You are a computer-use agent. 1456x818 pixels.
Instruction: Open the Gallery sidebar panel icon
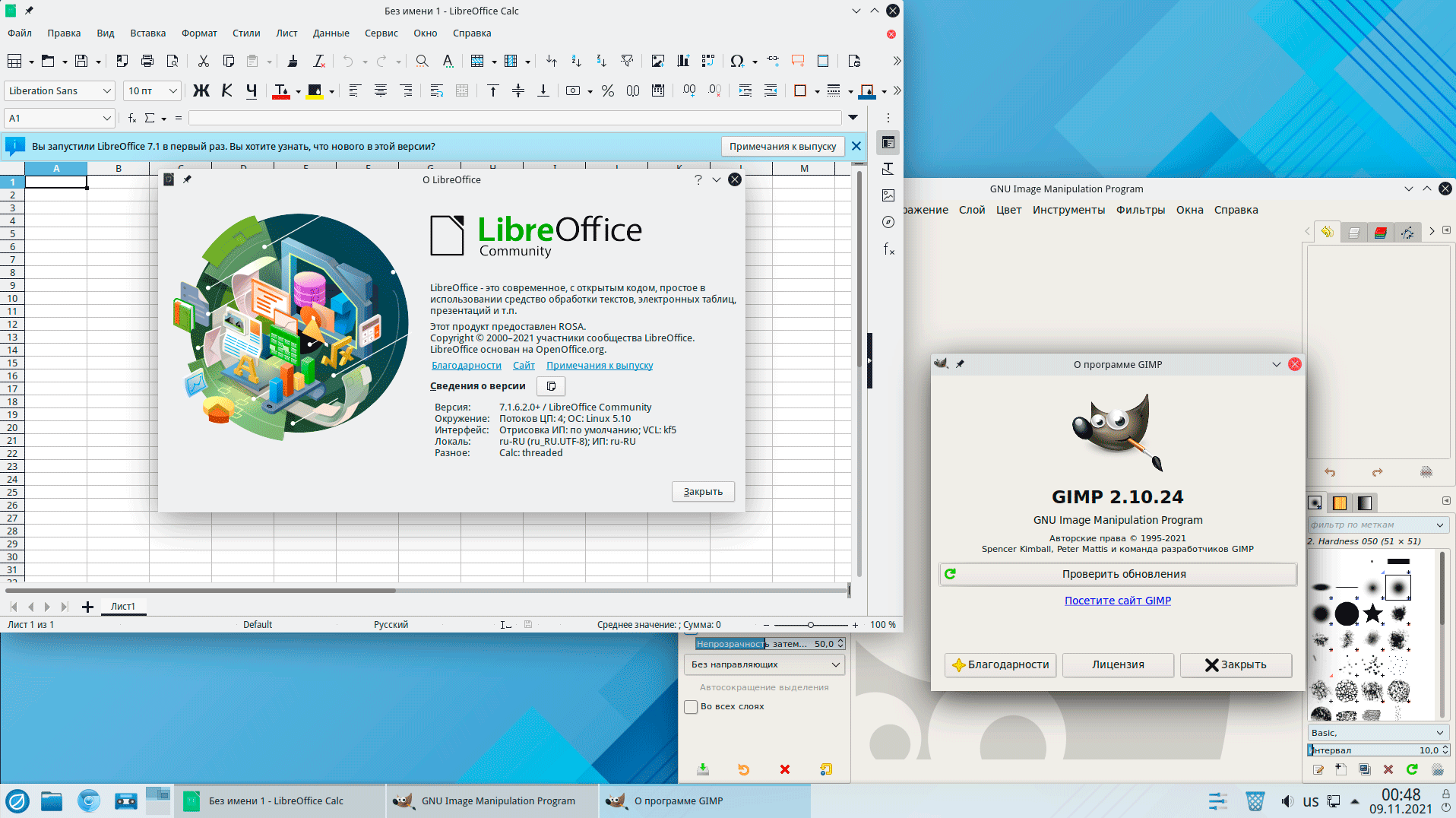(x=888, y=195)
